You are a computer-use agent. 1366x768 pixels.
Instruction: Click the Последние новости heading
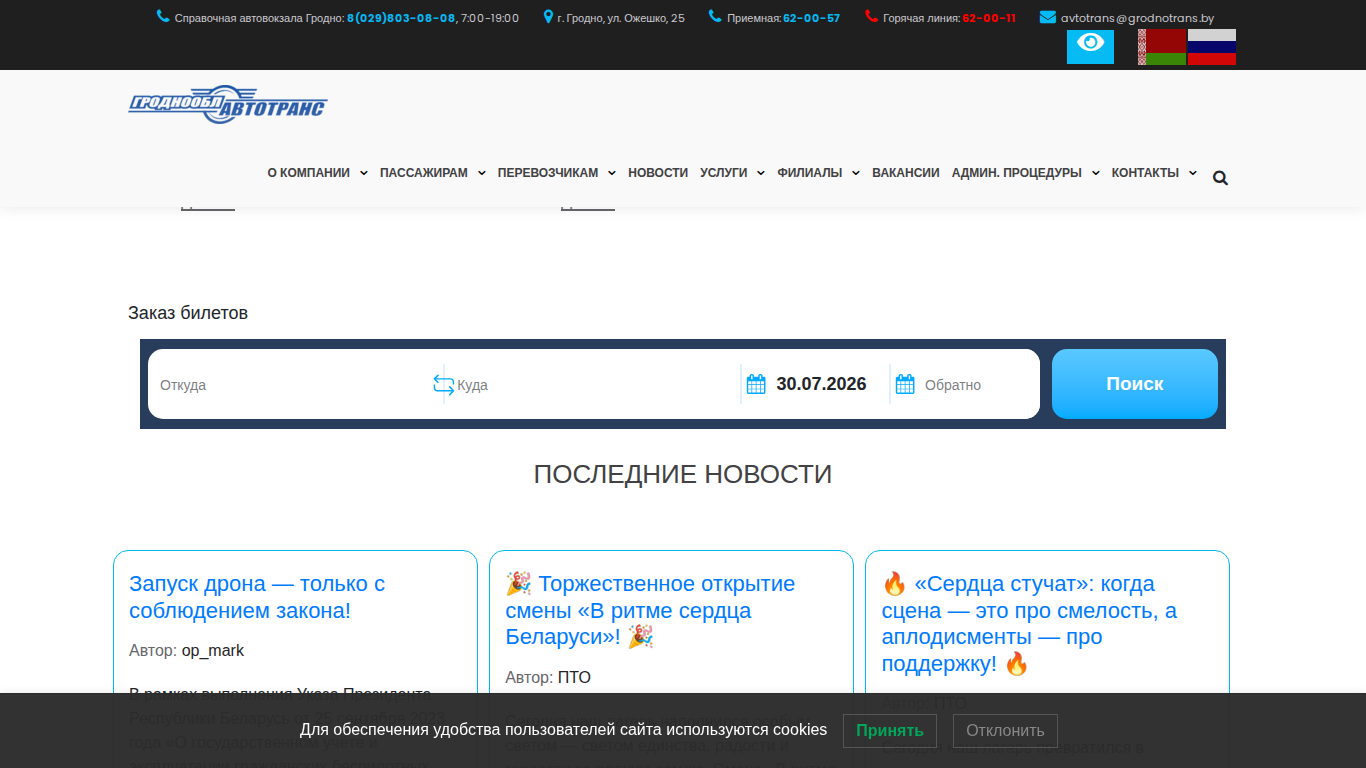[x=683, y=474]
